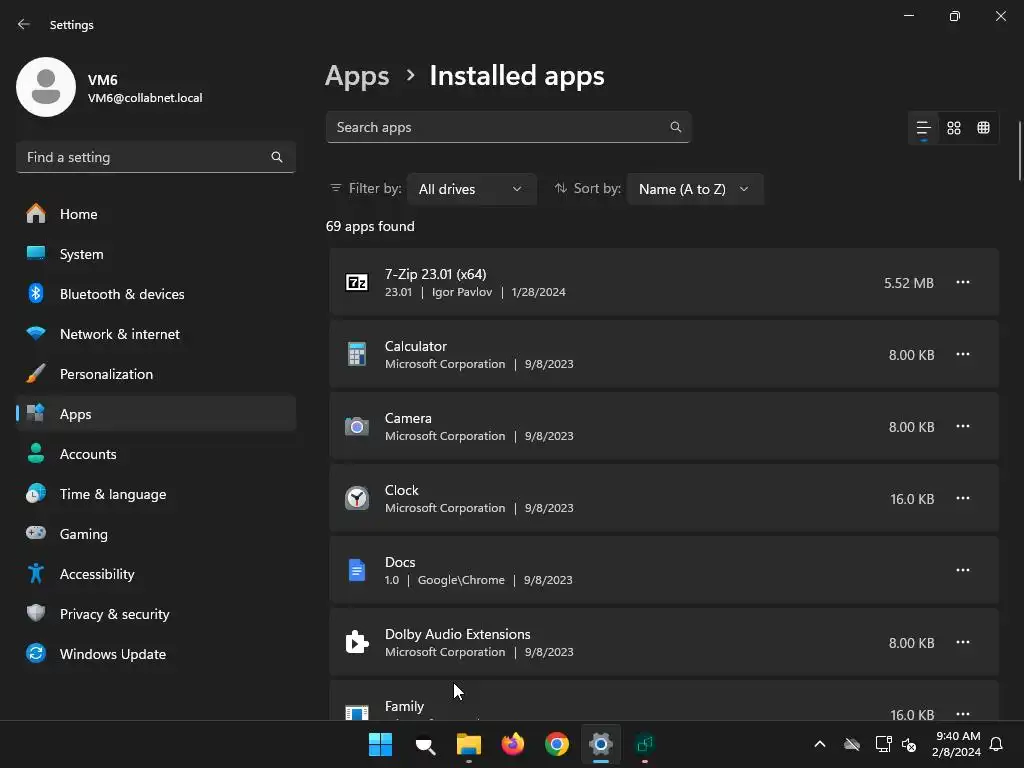
Task: Click the back arrow in Settings
Action: coord(24,25)
